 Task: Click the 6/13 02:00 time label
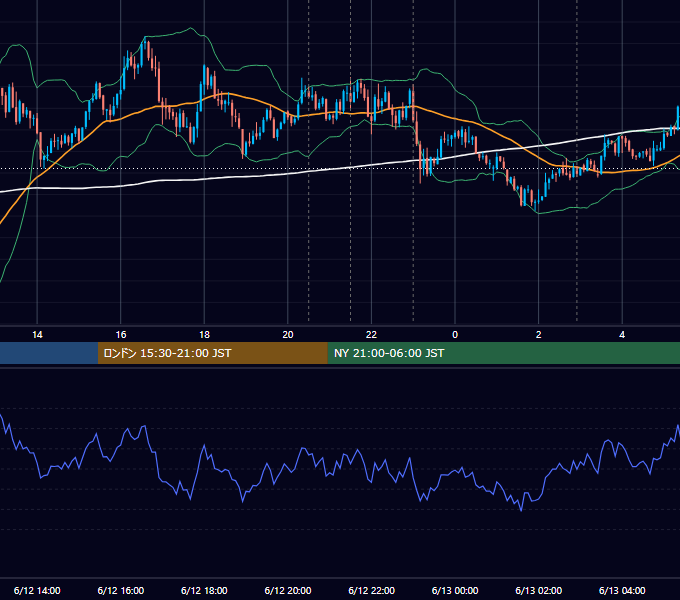539,590
